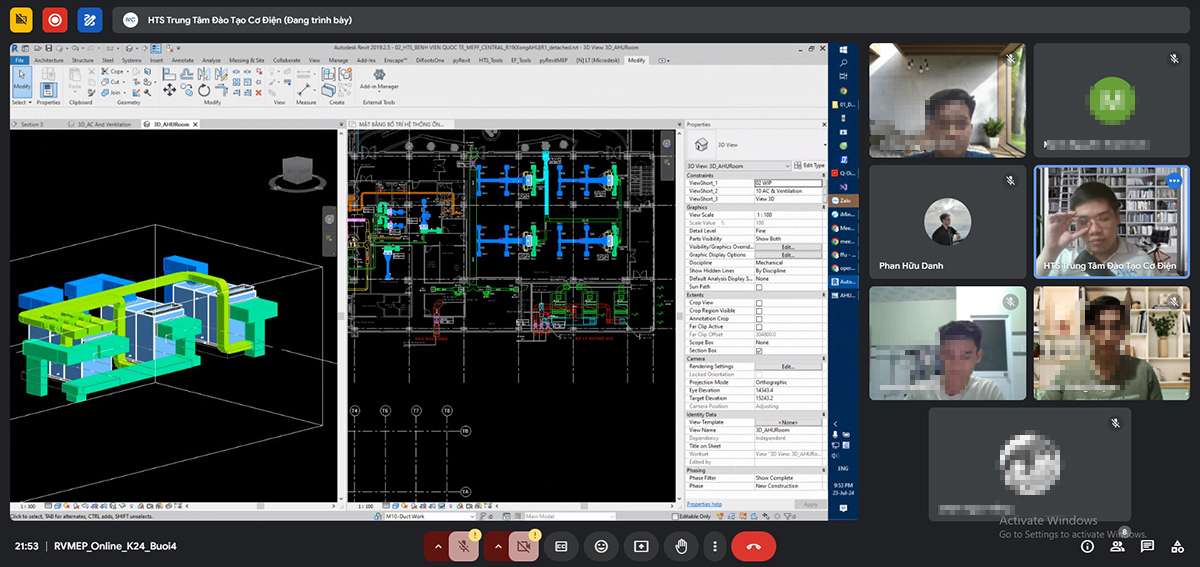Leave the call with the red hang-up button
The height and width of the screenshot is (567, 1200).
point(754,546)
